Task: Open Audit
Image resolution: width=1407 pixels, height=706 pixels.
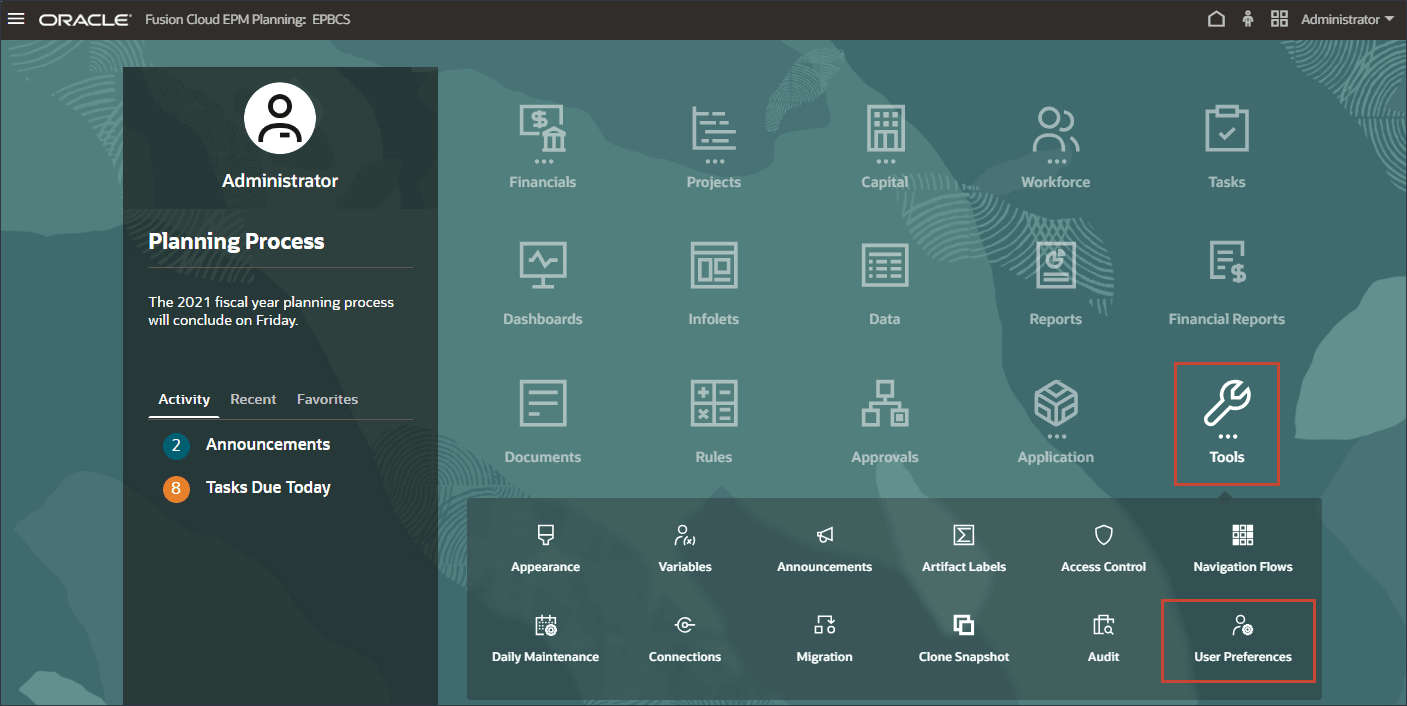Action: [x=1104, y=639]
